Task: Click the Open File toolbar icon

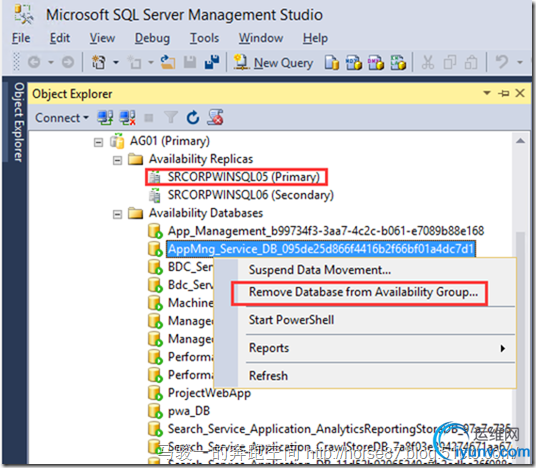Action: (x=168, y=62)
